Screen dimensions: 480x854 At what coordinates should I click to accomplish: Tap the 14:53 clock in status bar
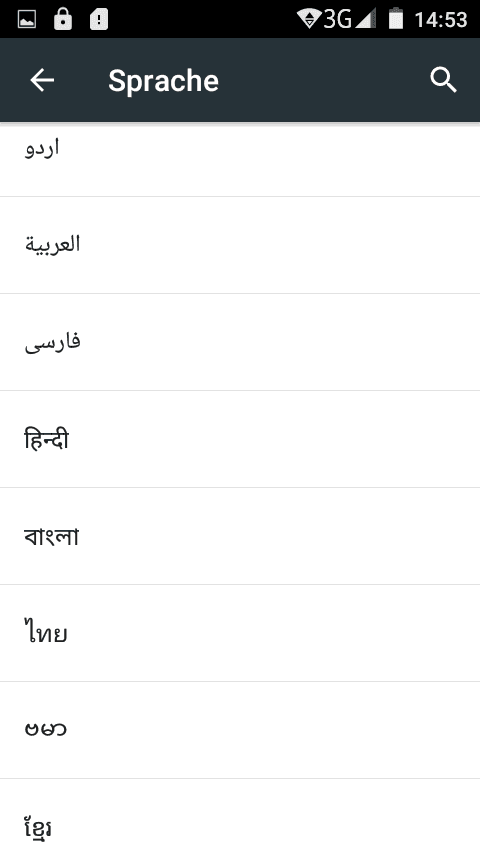(441, 20)
